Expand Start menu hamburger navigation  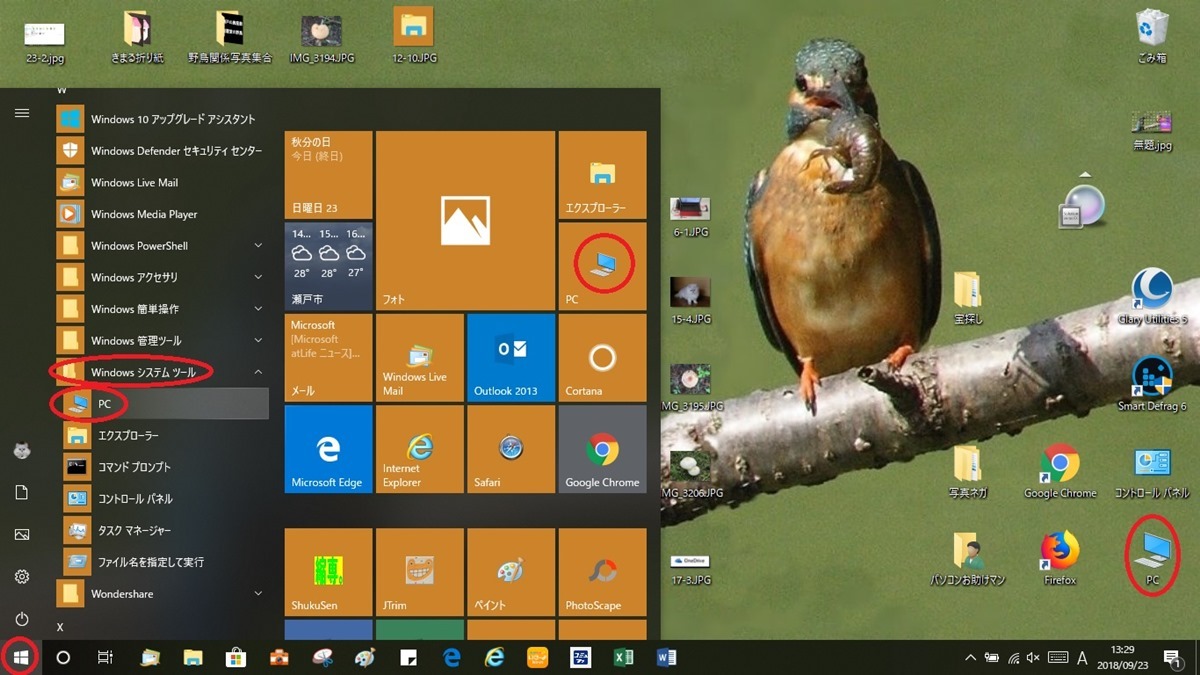pos(21,113)
